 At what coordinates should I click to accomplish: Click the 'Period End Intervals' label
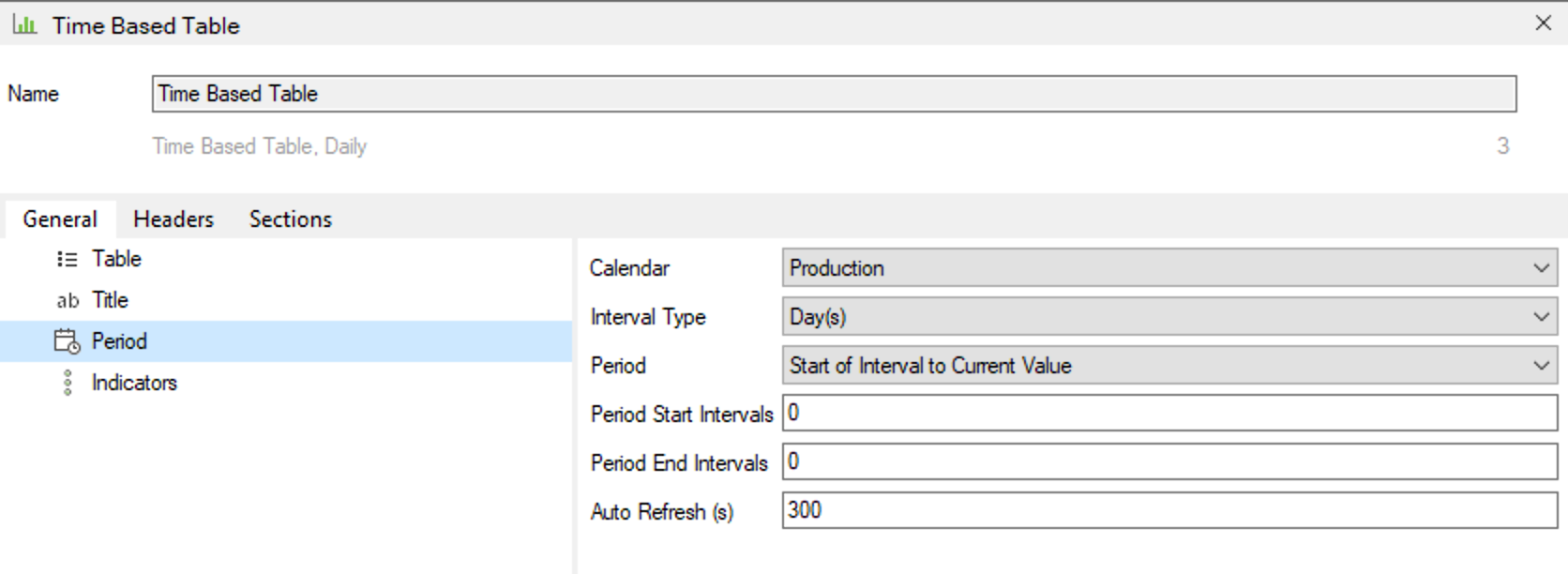(x=679, y=463)
